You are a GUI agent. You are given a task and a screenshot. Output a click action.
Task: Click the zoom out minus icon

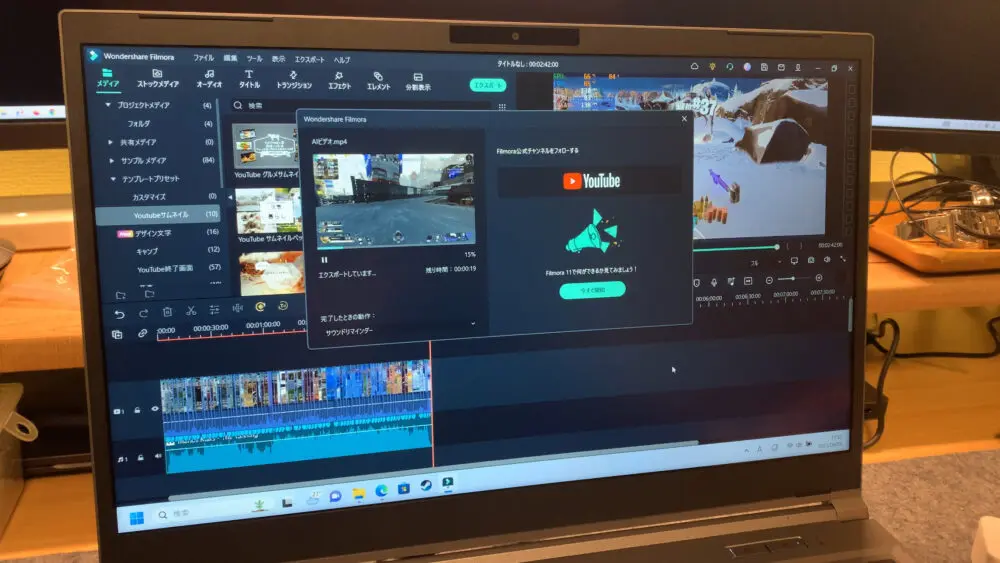[x=769, y=280]
